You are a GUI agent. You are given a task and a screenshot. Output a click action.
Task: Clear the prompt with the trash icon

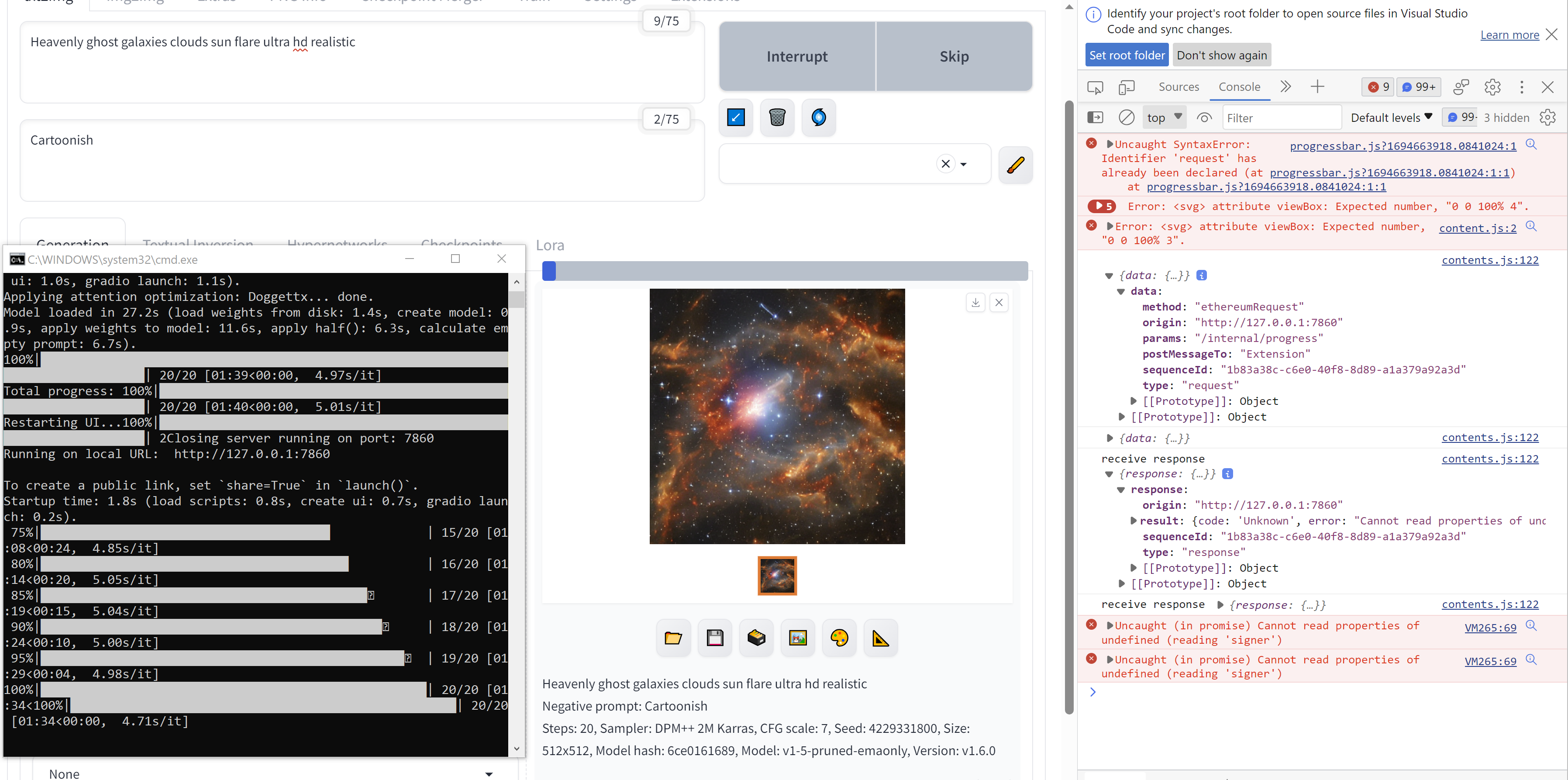tap(777, 117)
